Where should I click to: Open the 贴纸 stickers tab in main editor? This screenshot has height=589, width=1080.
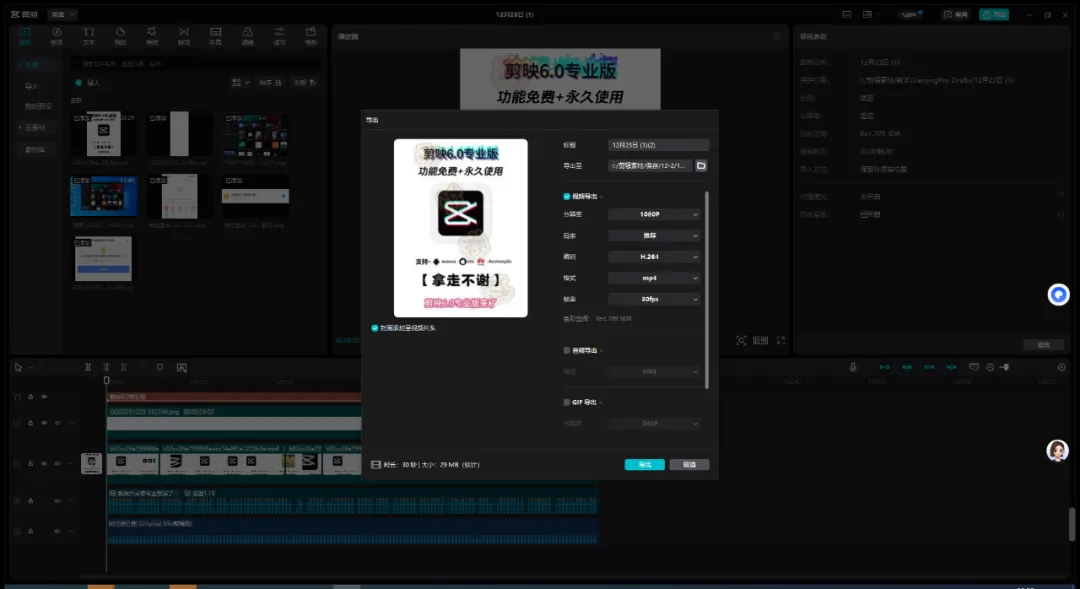click(121, 36)
